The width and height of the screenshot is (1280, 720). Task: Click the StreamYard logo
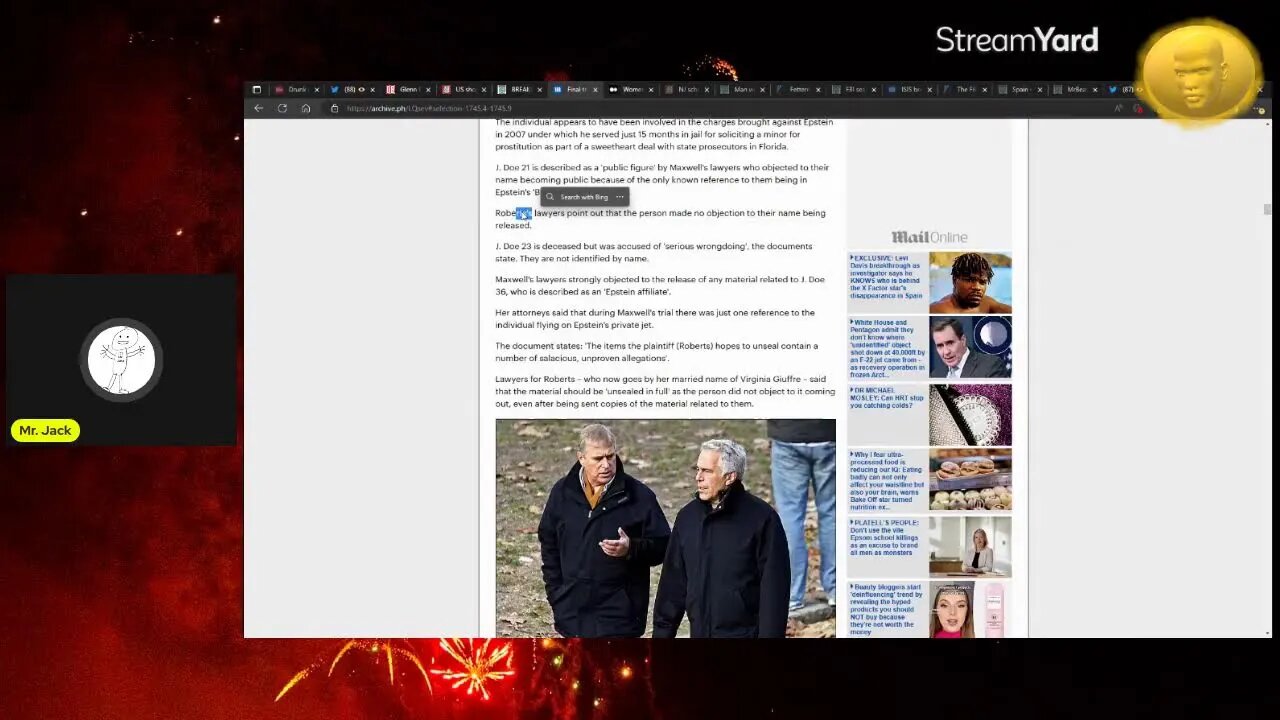[x=1017, y=40]
